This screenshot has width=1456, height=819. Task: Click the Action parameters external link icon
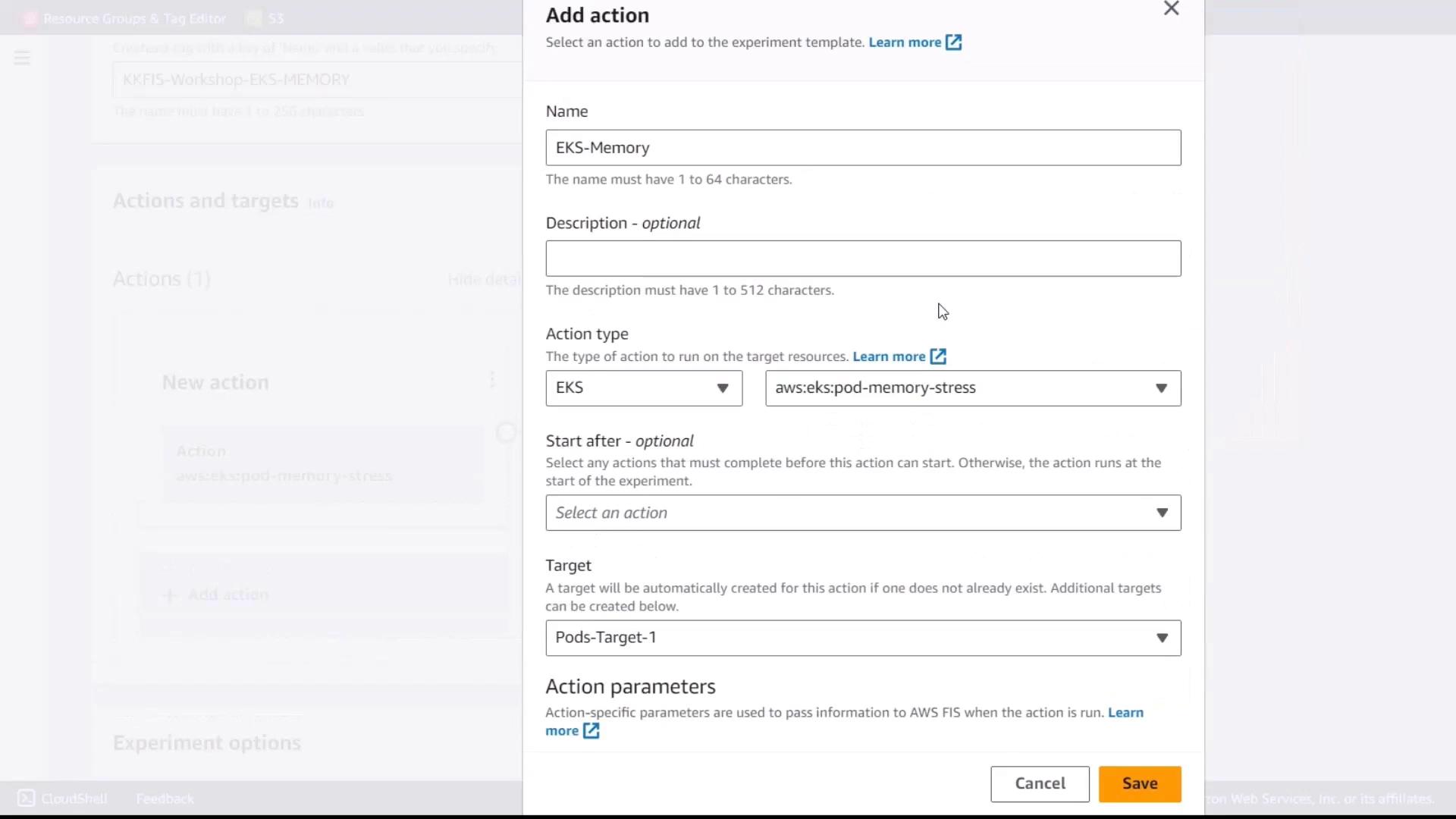tap(591, 731)
